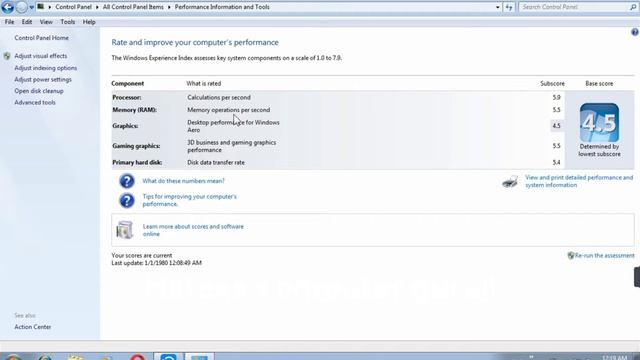Click the blue Help icon at top right
The width and height of the screenshot is (640, 360).
(635, 32)
